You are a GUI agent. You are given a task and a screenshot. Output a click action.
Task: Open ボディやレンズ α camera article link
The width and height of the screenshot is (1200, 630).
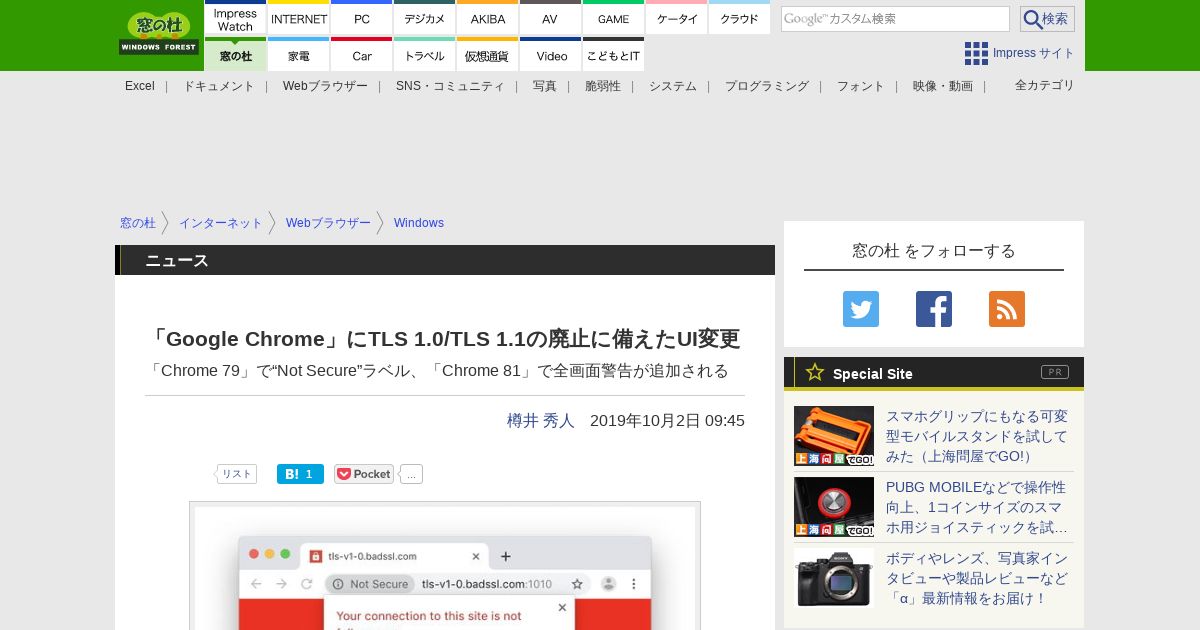pos(977,578)
